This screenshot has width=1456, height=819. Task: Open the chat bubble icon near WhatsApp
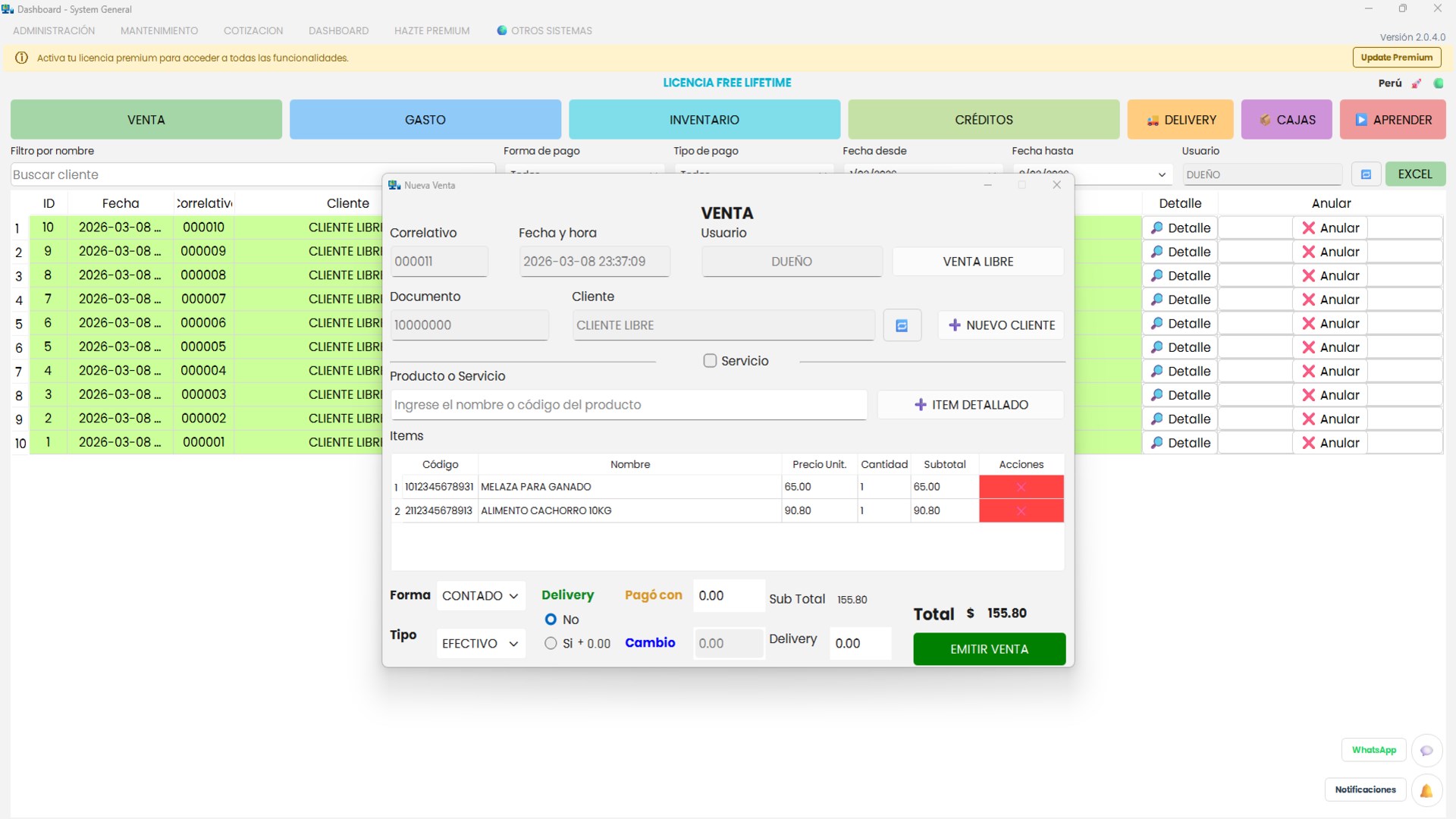click(1426, 751)
